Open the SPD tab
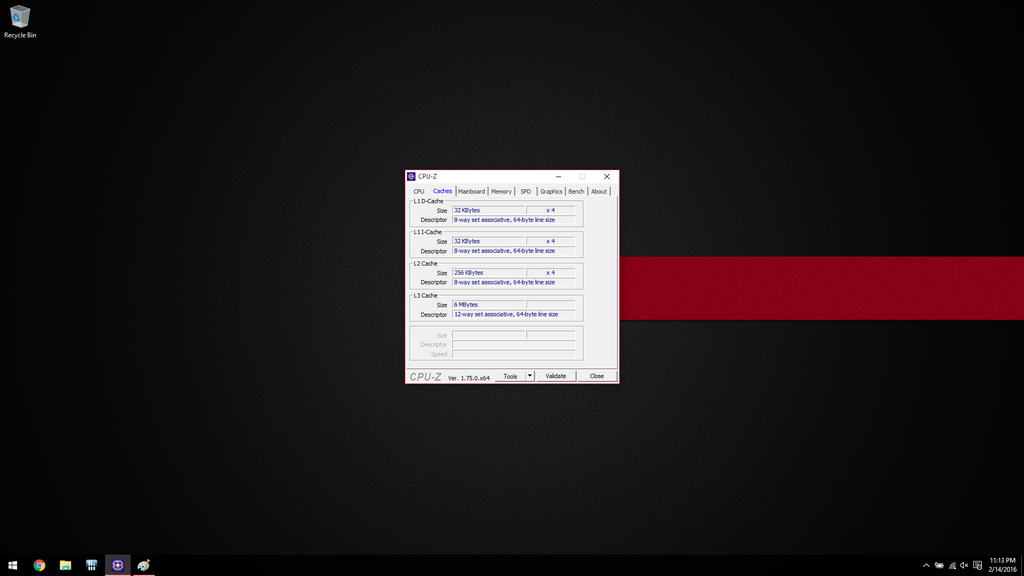This screenshot has height=576, width=1024. pyautogui.click(x=526, y=191)
